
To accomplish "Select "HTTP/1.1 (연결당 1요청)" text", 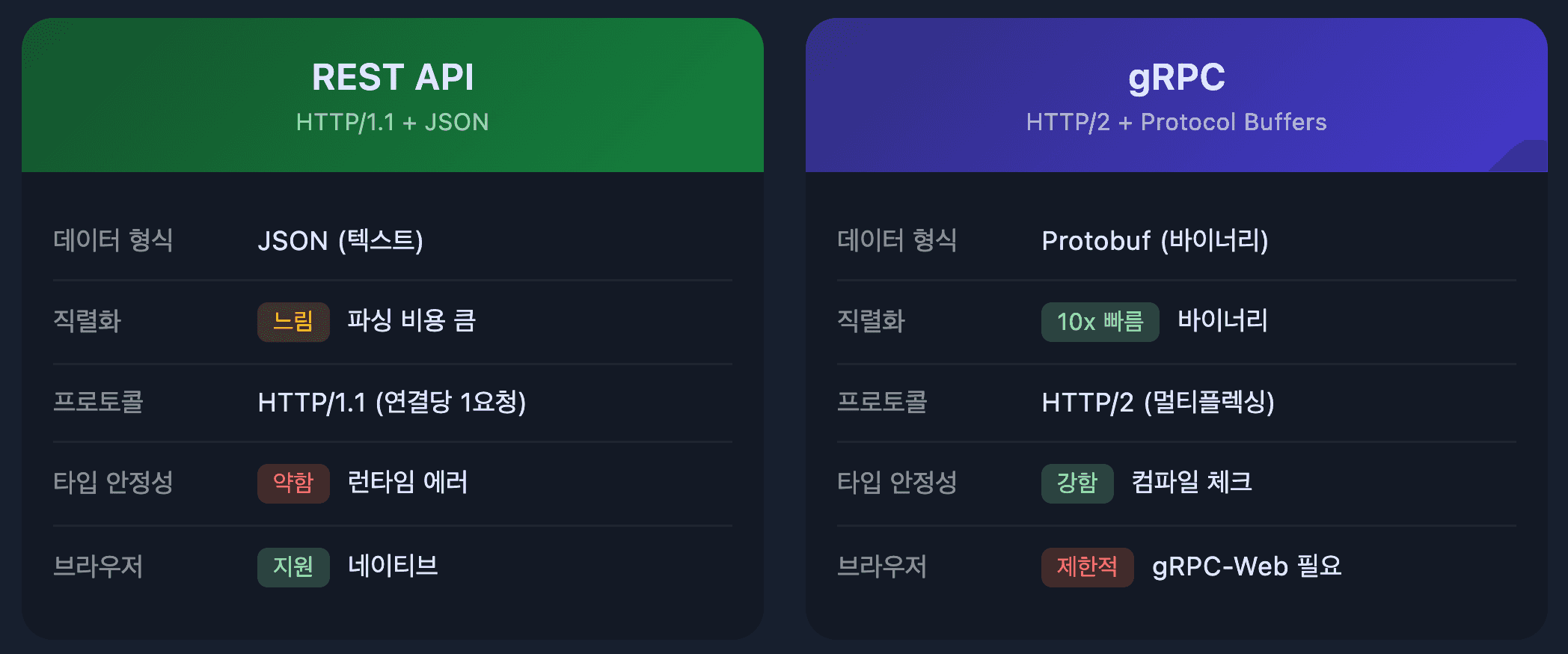I will (391, 403).
